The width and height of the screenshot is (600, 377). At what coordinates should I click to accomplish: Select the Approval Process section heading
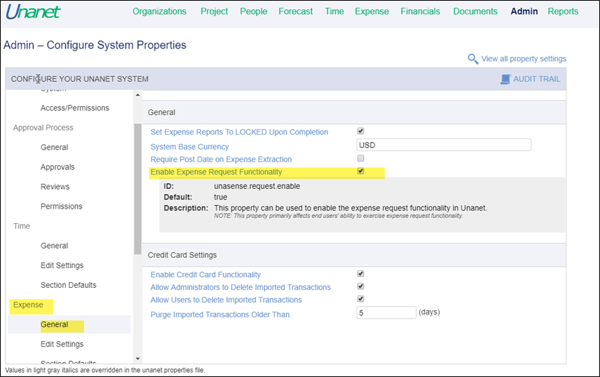pos(43,127)
